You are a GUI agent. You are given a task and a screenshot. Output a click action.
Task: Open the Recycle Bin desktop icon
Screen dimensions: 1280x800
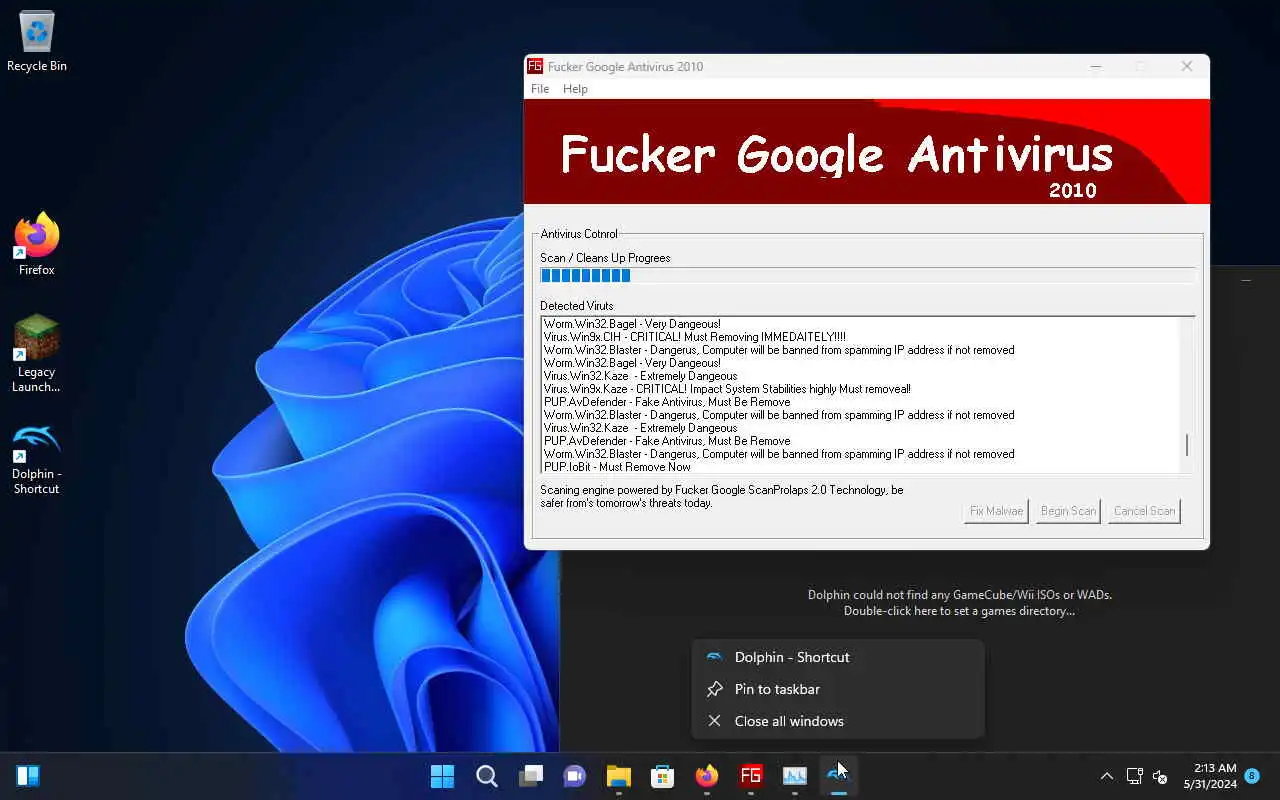click(x=37, y=42)
